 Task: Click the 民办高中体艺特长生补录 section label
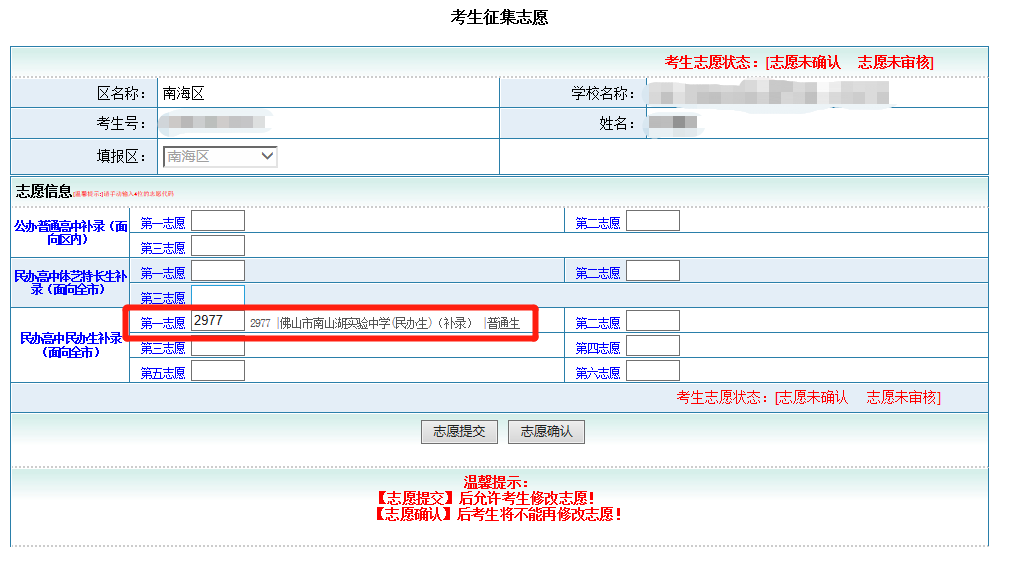(70, 283)
